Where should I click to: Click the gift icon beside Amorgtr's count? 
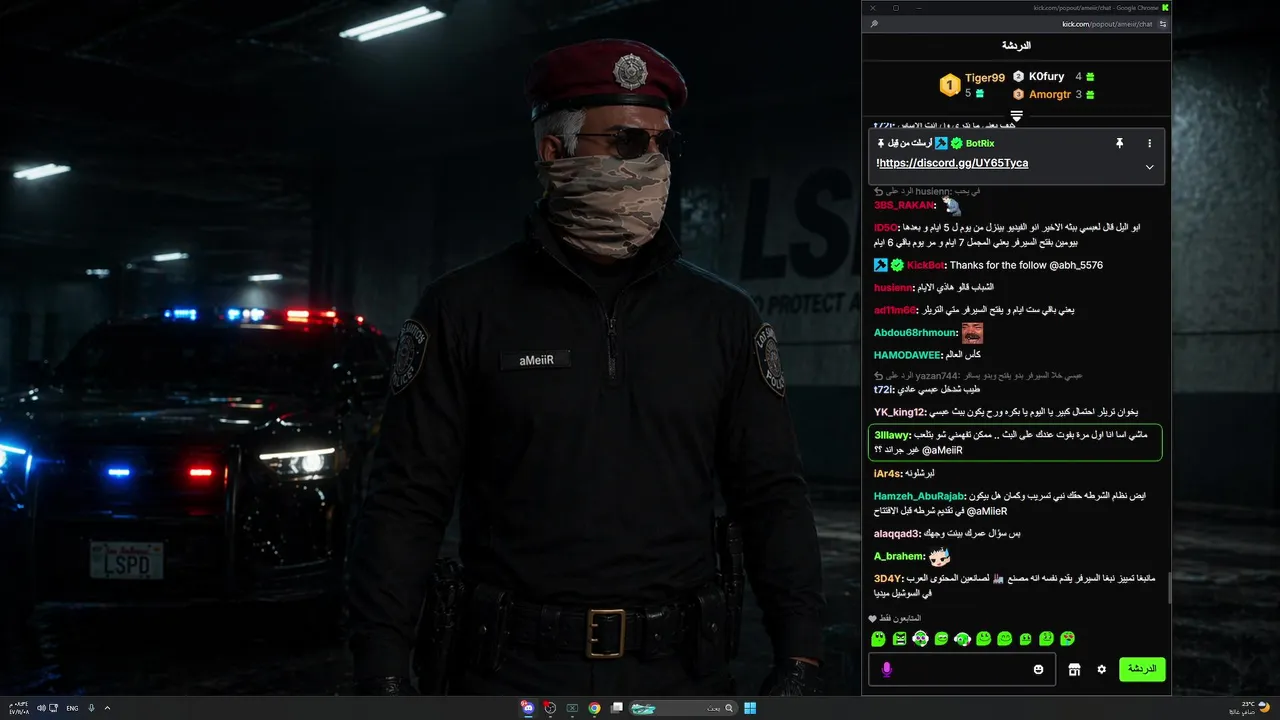point(1090,95)
